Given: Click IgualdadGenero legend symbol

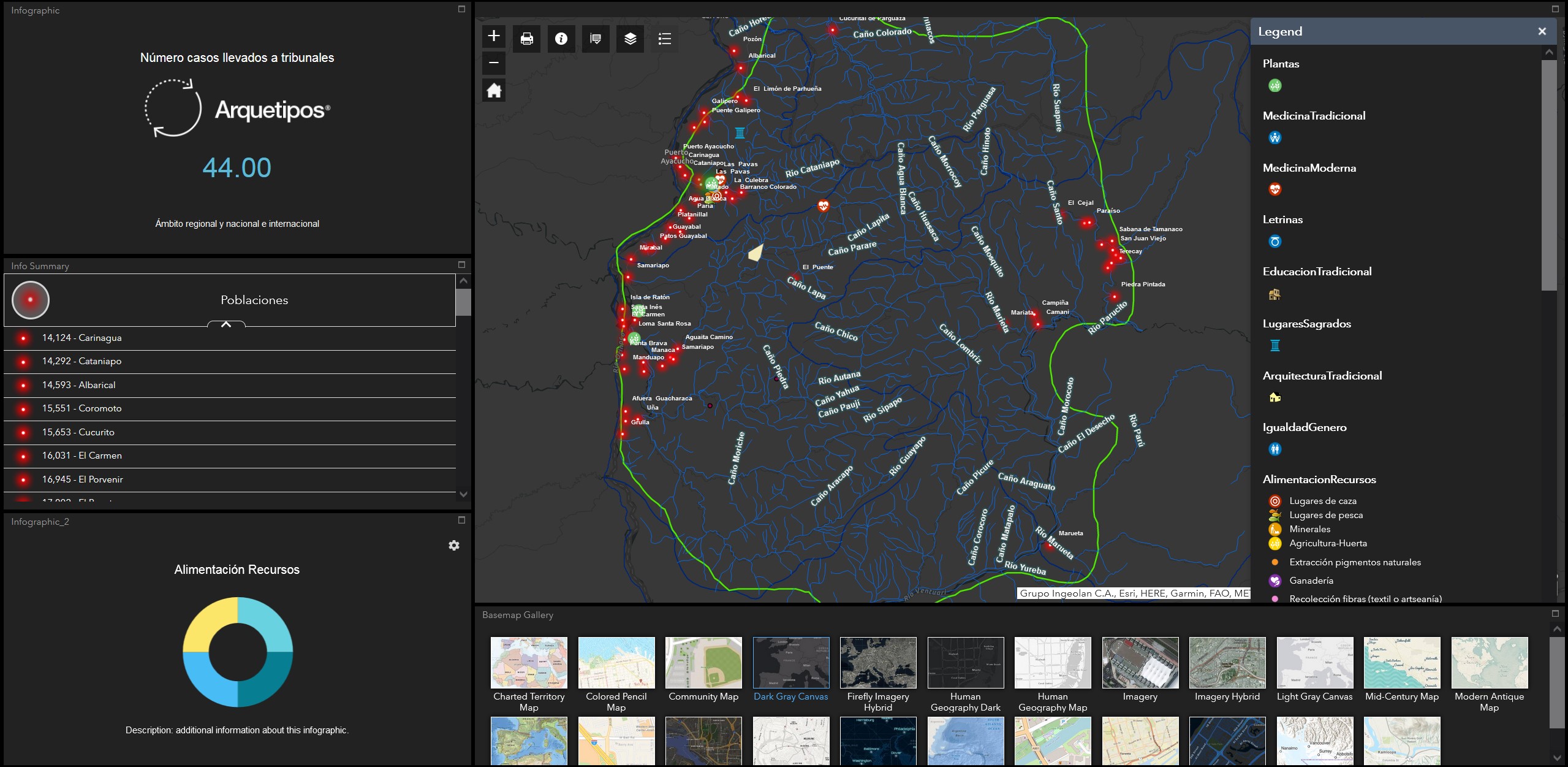Looking at the screenshot, I should click(x=1275, y=449).
